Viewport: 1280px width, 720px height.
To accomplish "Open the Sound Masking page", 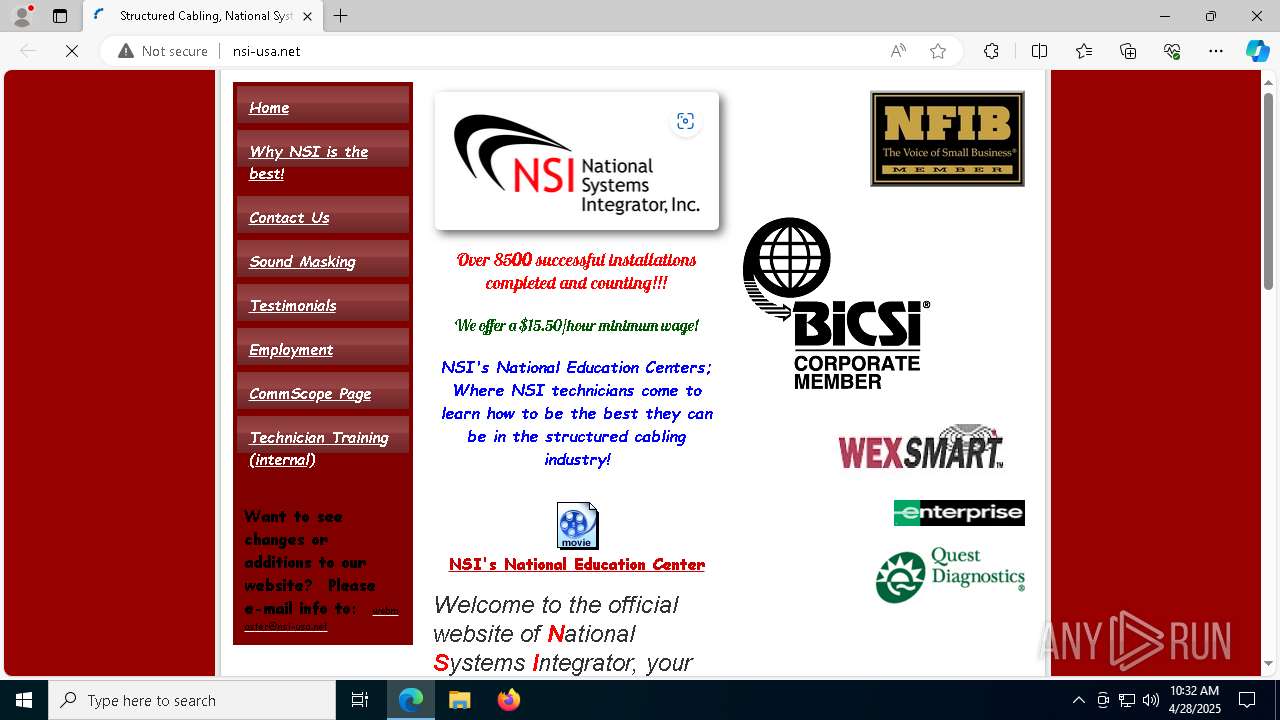I will point(302,262).
